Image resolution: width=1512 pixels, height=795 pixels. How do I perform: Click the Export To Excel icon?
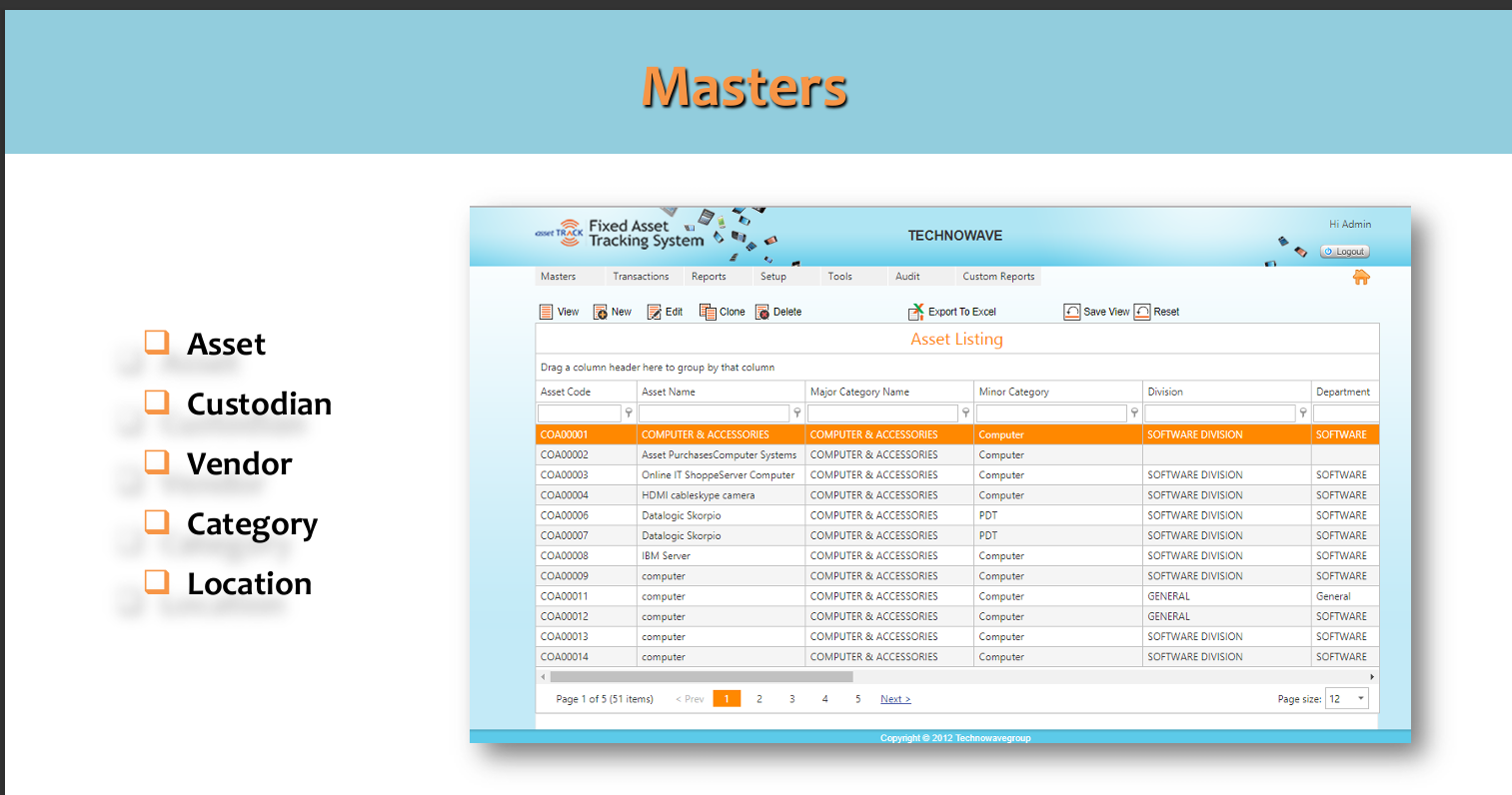click(x=916, y=312)
